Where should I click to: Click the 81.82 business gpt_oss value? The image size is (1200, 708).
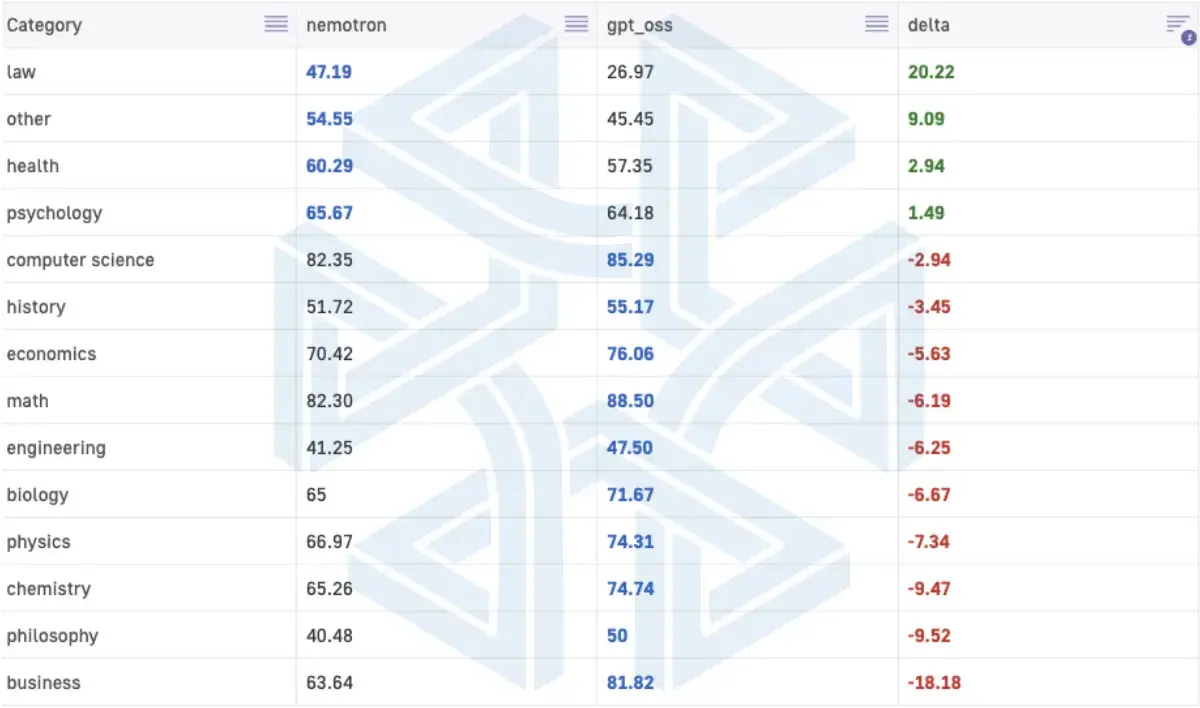[630, 682]
